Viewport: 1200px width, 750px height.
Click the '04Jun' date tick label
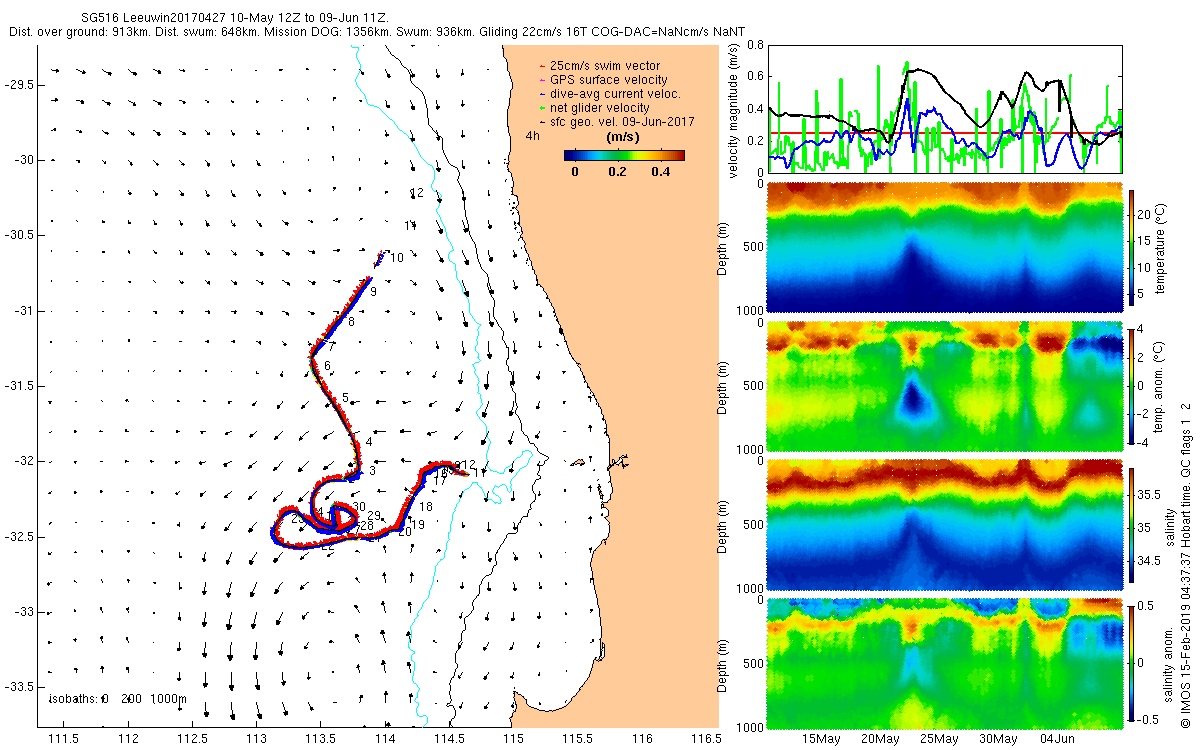point(1057,740)
